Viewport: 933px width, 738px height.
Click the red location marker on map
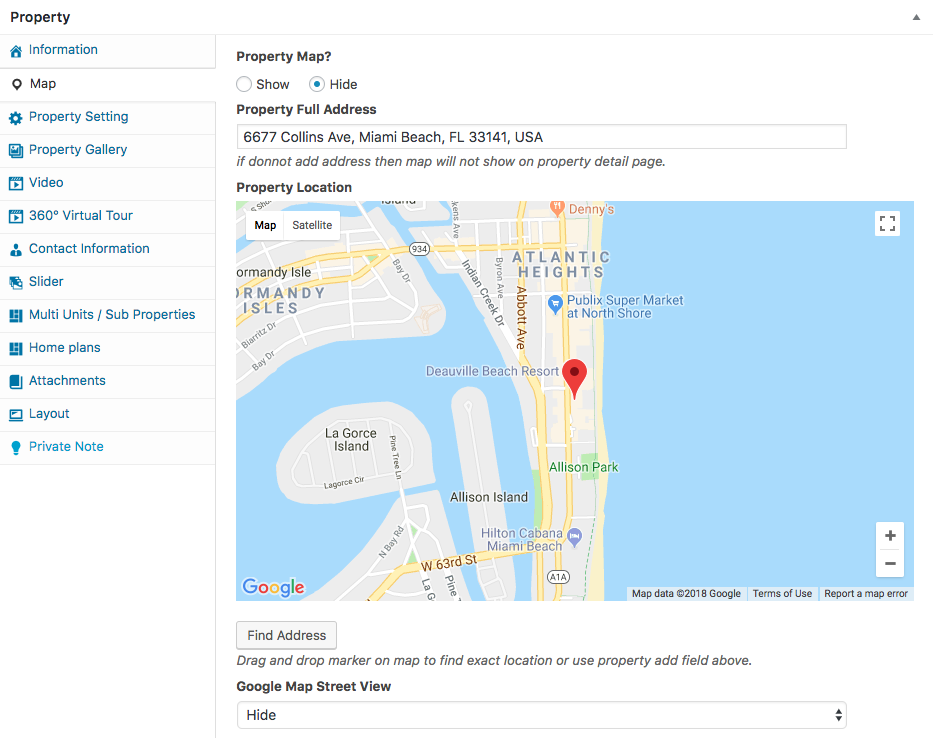(x=574, y=379)
